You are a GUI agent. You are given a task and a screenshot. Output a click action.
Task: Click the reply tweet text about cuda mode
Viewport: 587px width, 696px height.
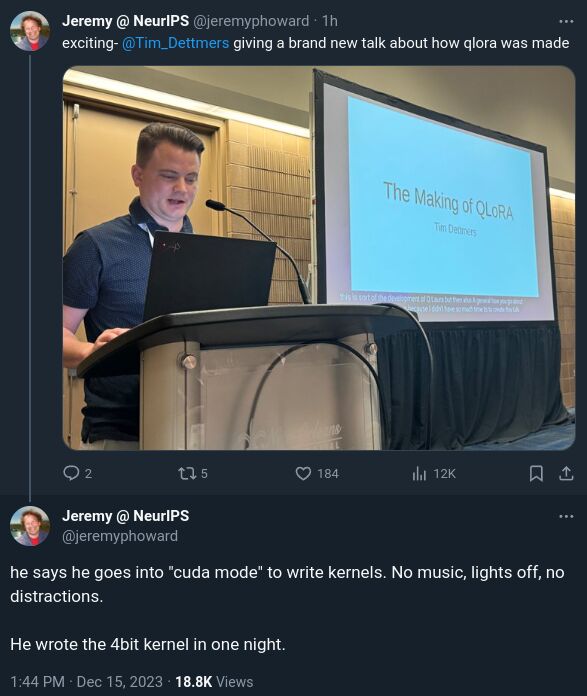pos(287,608)
